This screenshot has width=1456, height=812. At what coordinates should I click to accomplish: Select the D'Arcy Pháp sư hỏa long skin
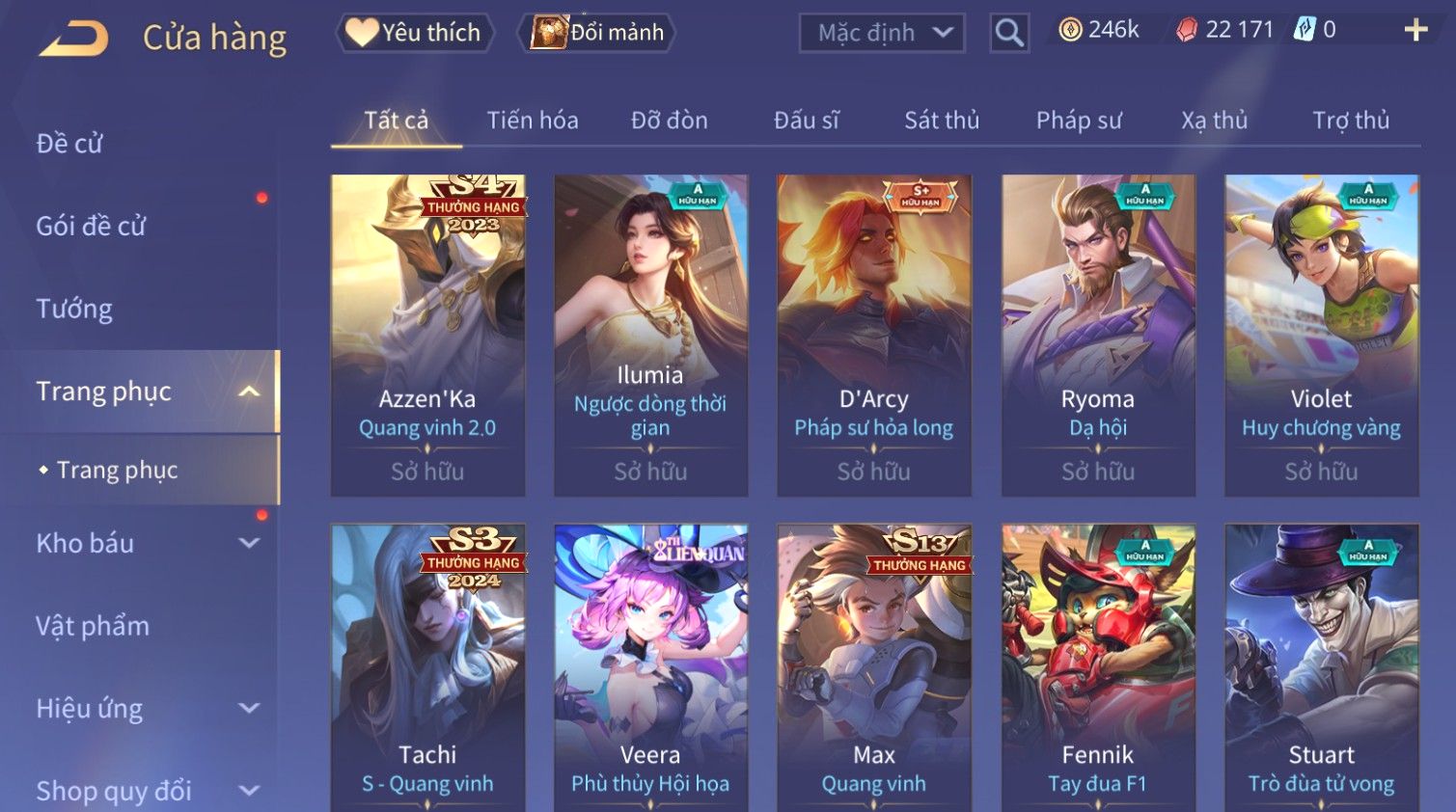[874, 336]
